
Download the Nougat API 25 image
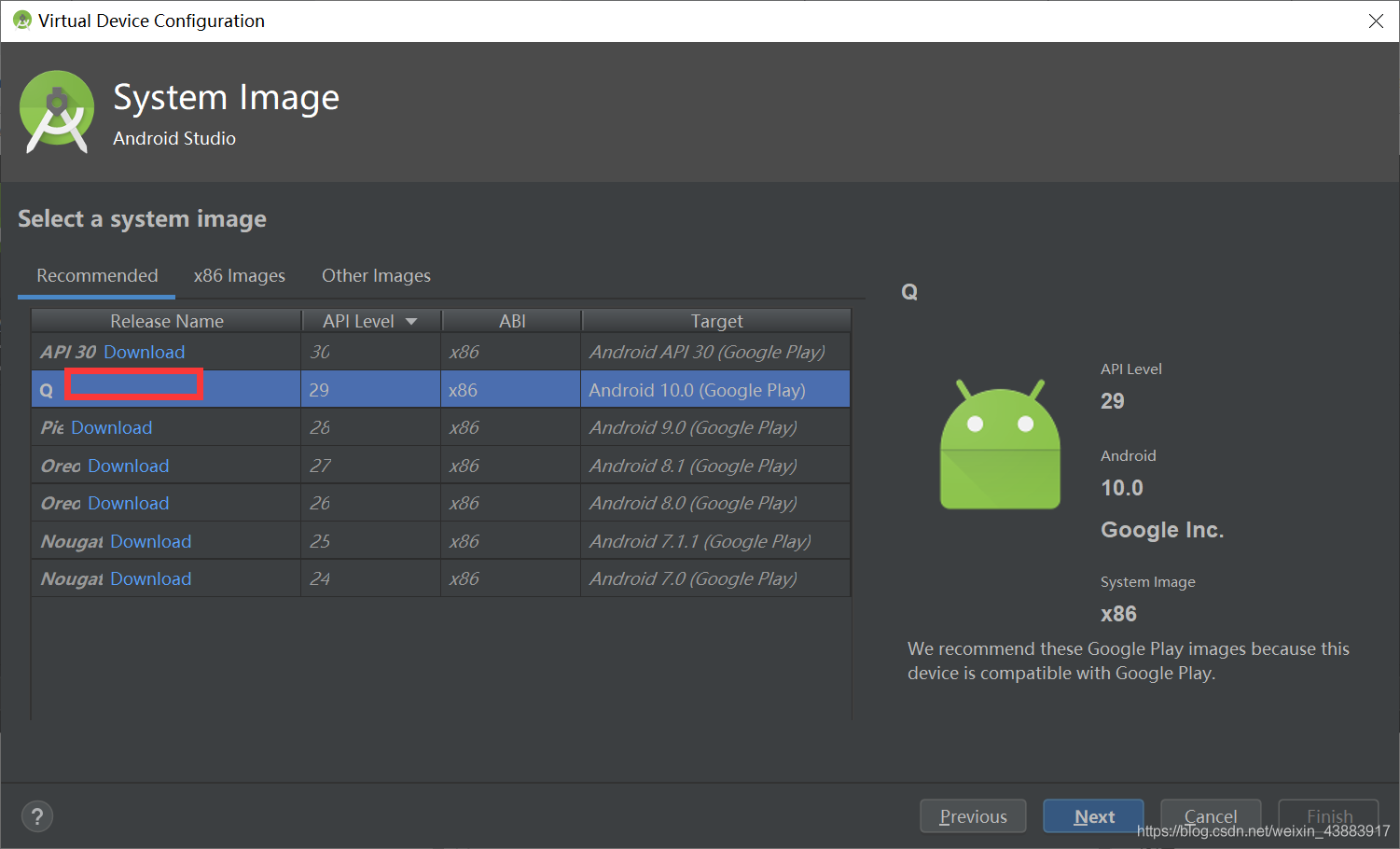(151, 541)
